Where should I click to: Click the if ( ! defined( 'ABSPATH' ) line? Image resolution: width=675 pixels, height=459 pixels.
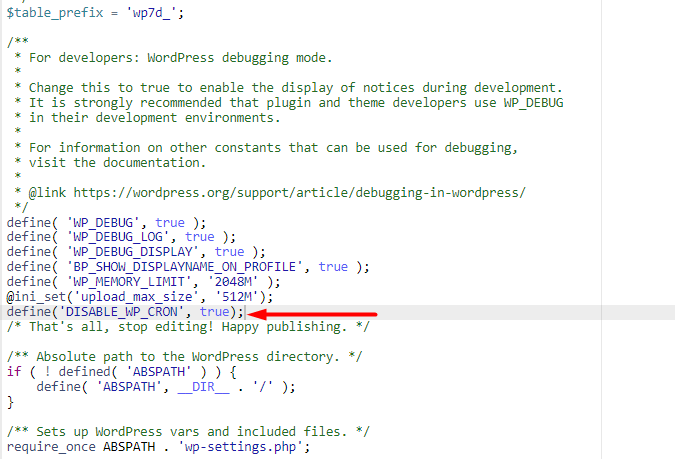(x=121, y=372)
